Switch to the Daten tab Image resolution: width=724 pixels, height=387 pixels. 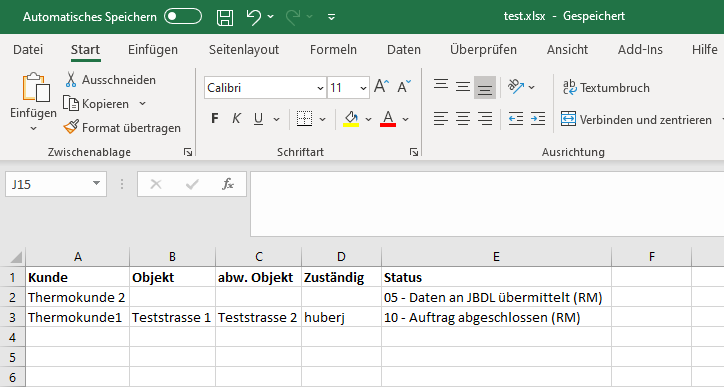tap(404, 49)
